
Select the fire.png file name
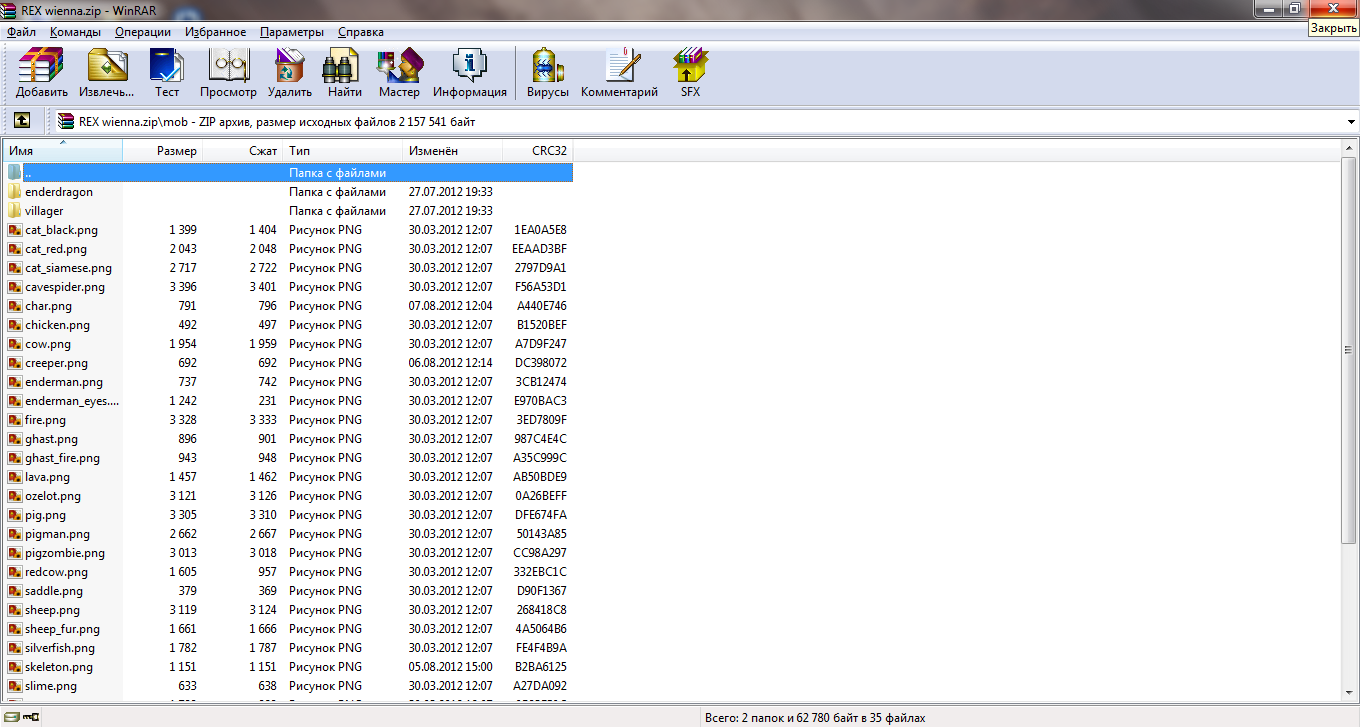[46, 420]
